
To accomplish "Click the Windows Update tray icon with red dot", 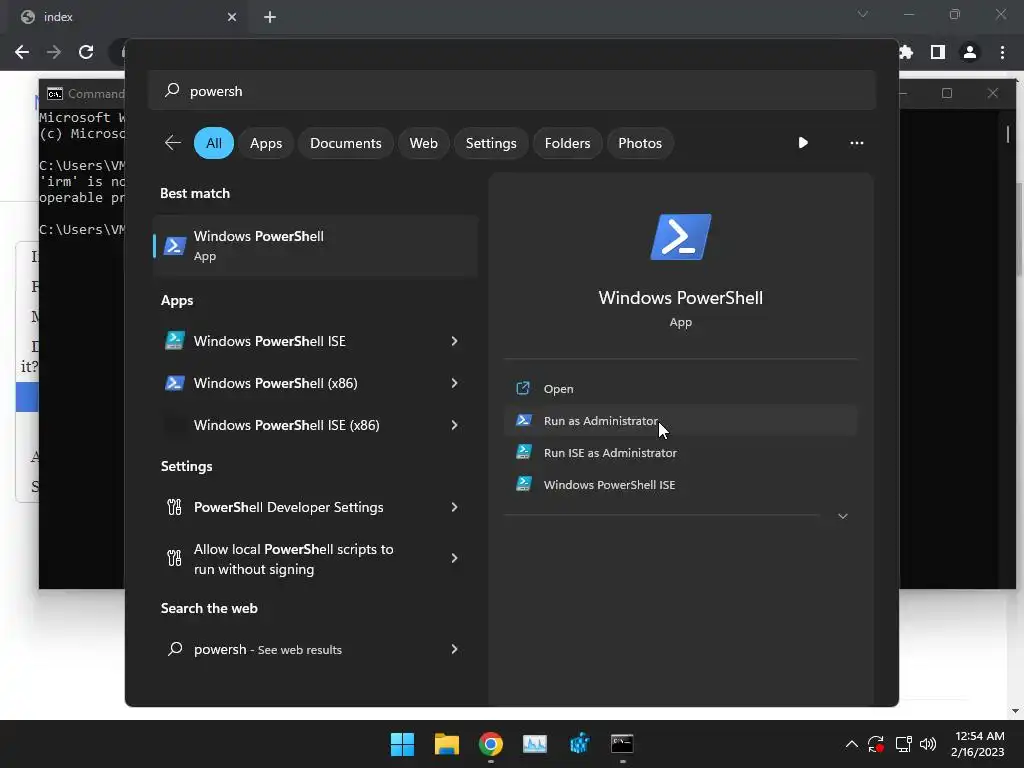I will coord(876,744).
